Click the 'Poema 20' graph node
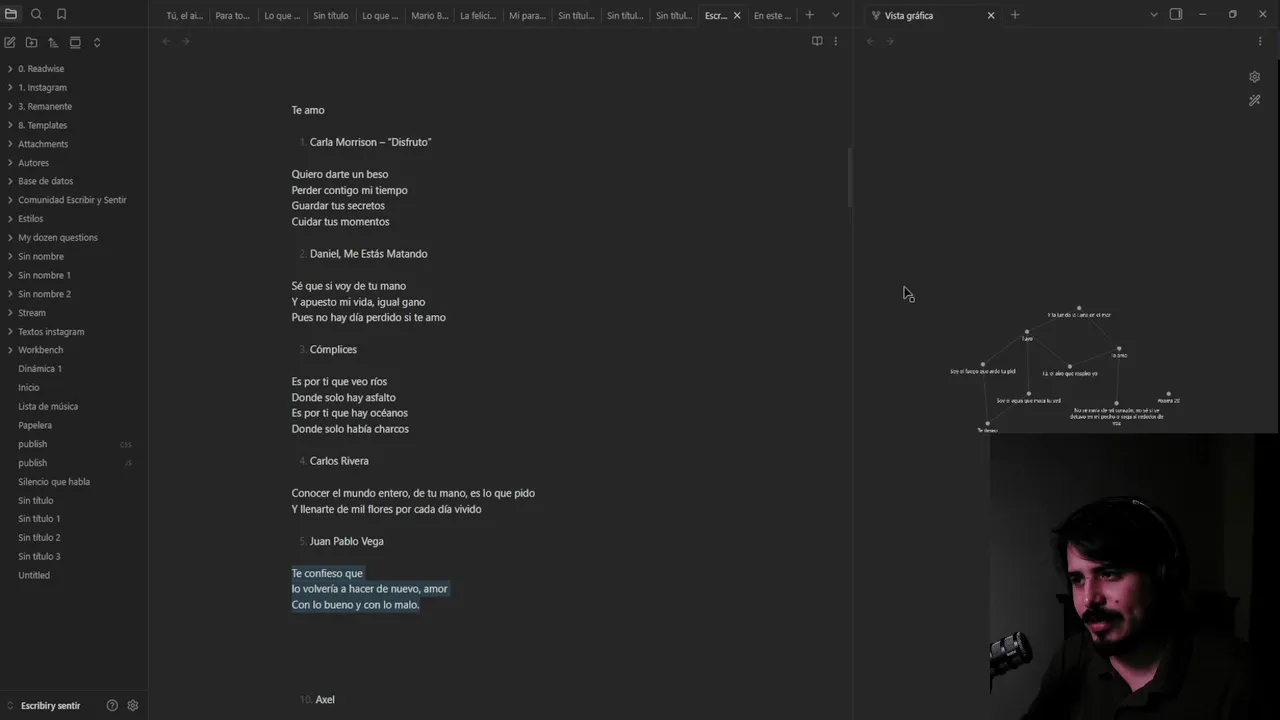 (1168, 394)
